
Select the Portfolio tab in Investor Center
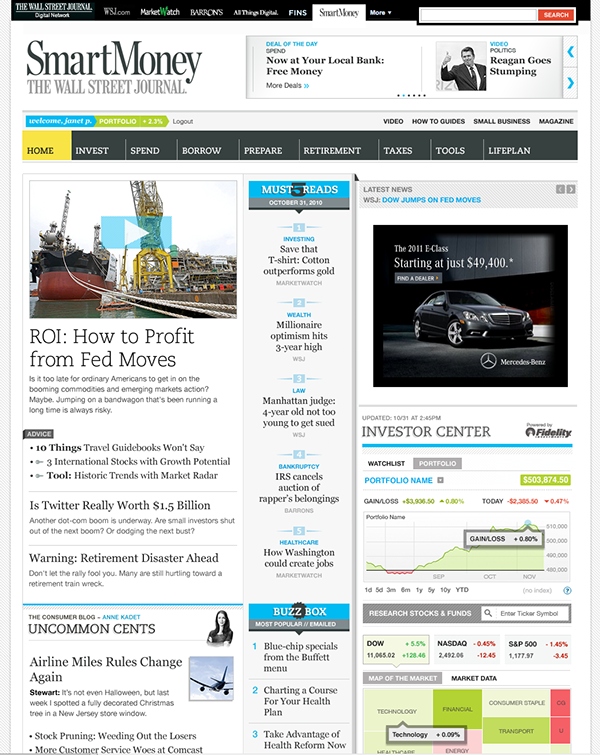437,463
